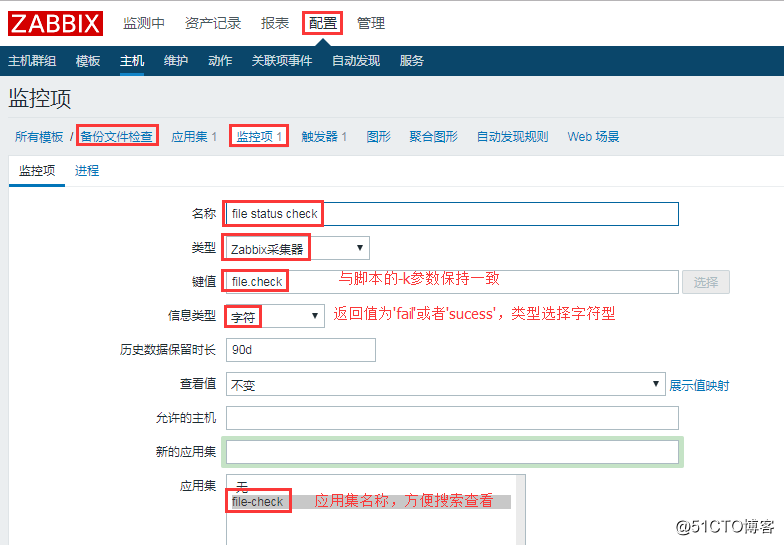Viewport: 784px width, 545px height.
Task: Open the 管理 top menu
Action: 370,24
